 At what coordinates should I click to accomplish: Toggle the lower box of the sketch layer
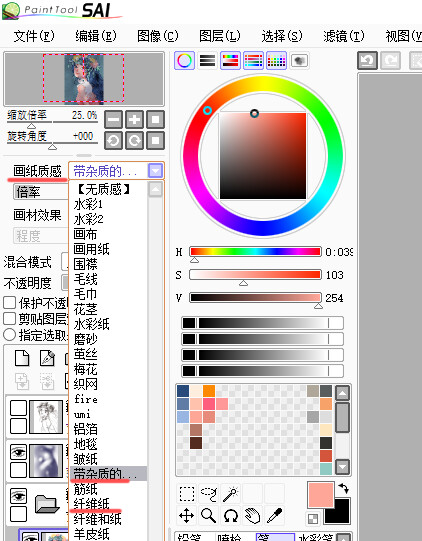(18, 426)
